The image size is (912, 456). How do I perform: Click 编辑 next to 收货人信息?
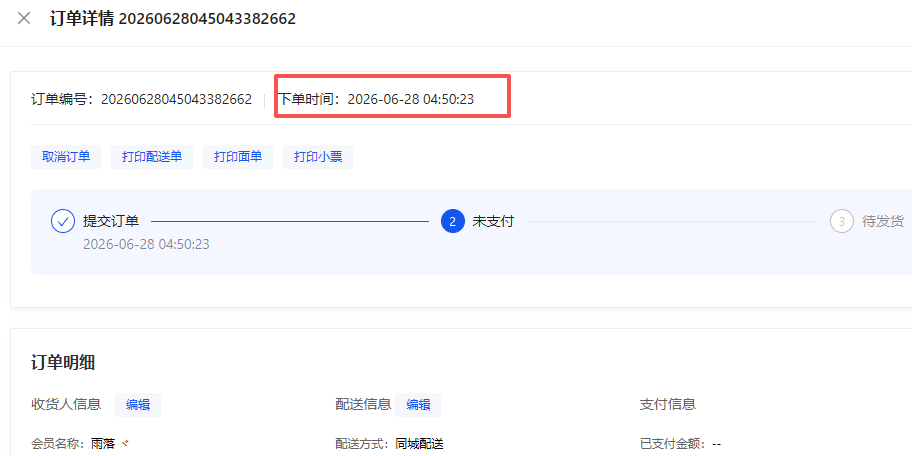pos(138,405)
